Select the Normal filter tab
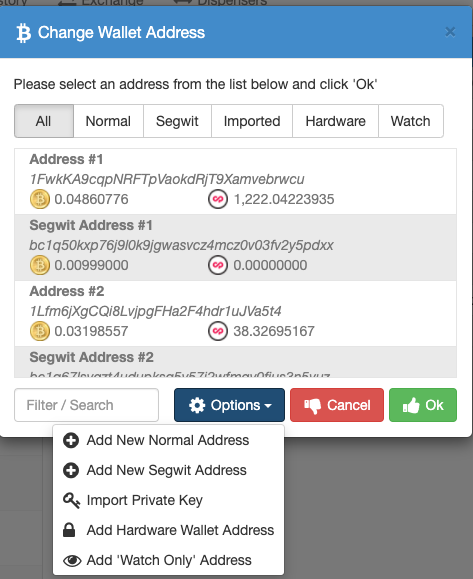Screen dimensions: 473x579 click(108, 121)
